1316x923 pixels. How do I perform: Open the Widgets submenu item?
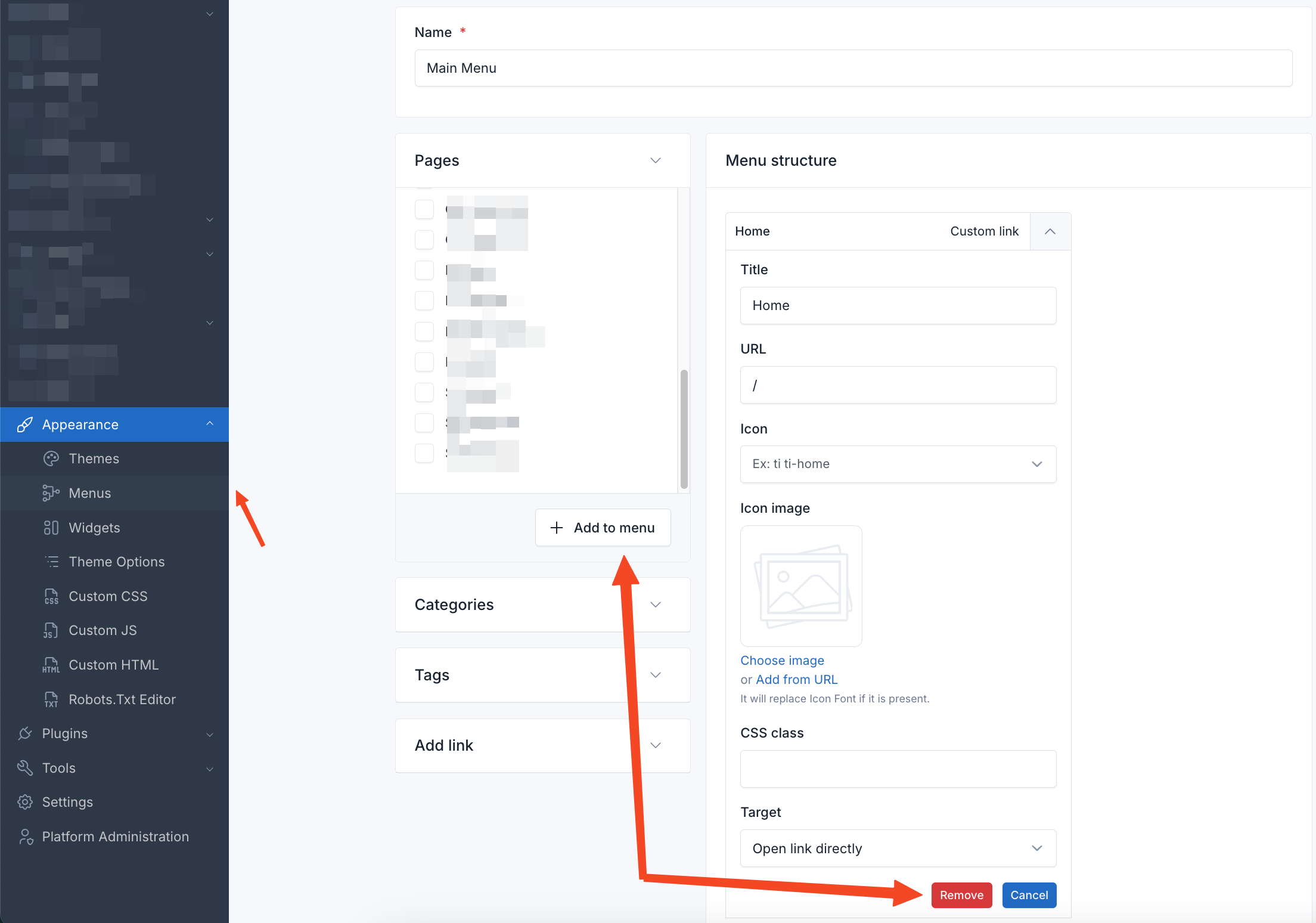click(114, 528)
